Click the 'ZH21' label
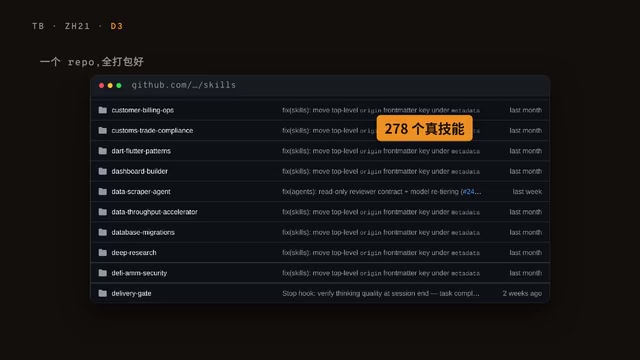Viewport: 640px width, 360px height. 77,26
